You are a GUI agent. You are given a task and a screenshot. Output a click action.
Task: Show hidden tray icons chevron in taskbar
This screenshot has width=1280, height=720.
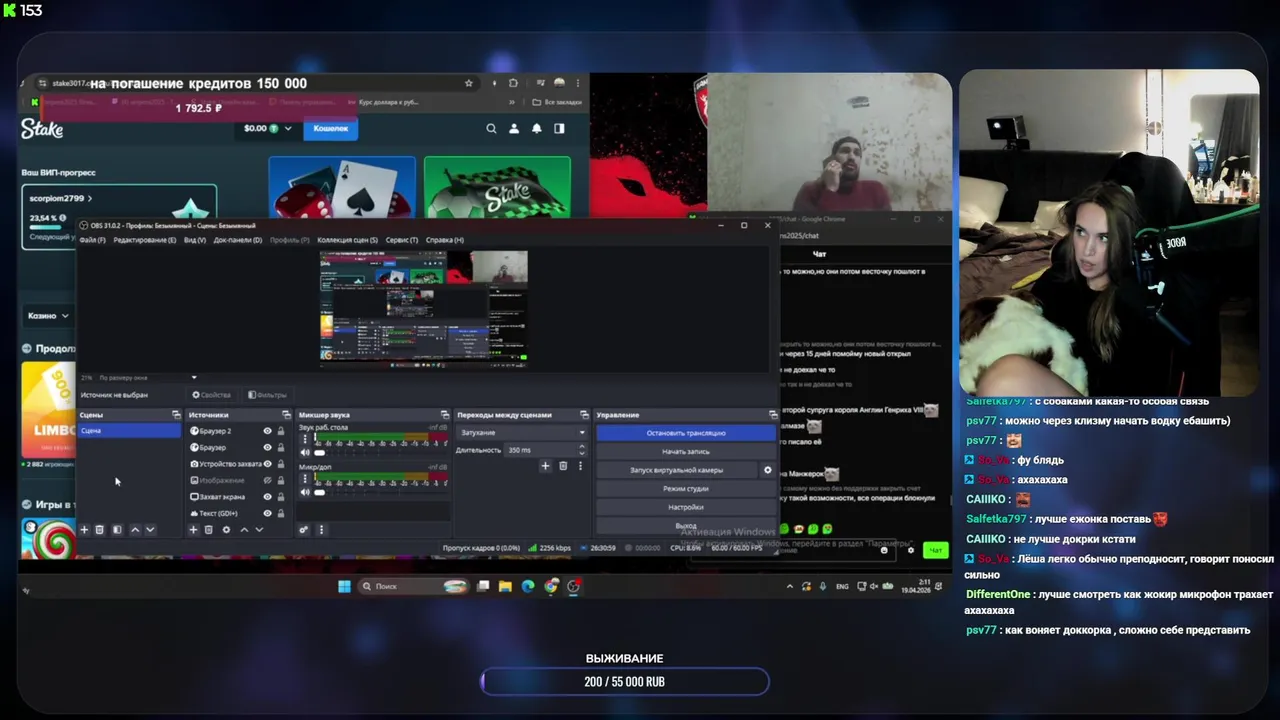tap(790, 587)
